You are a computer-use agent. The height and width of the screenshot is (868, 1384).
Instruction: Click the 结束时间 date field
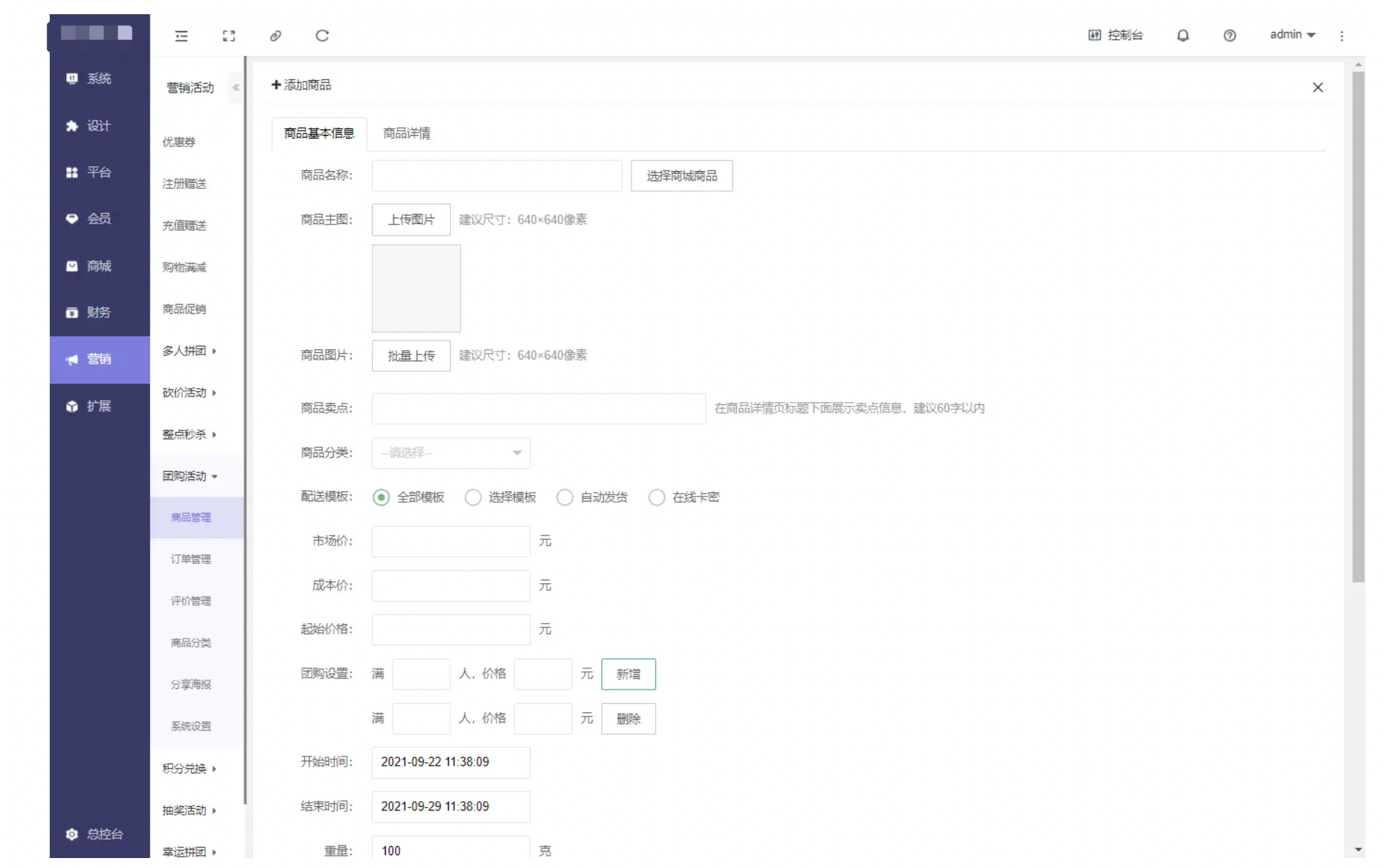click(451, 807)
